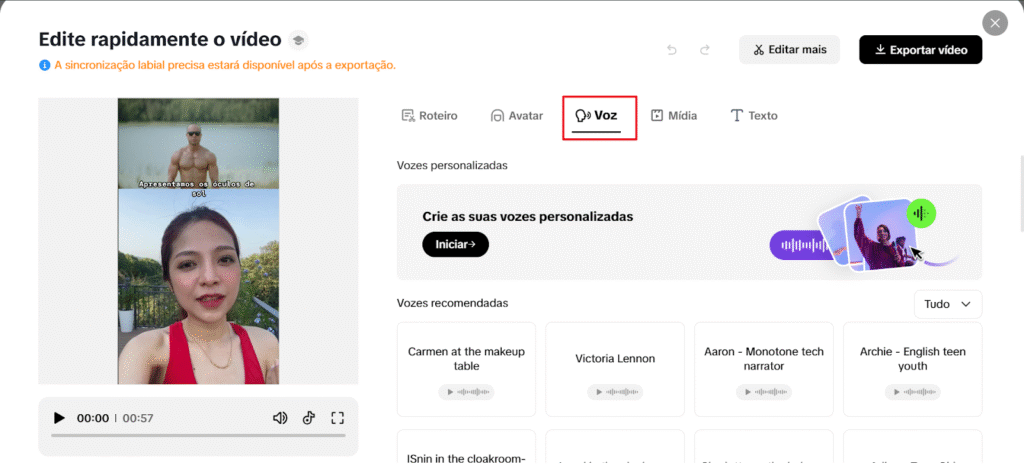Open the Tudo voice filter dropdown
This screenshot has height=475, width=1024.
[948, 304]
